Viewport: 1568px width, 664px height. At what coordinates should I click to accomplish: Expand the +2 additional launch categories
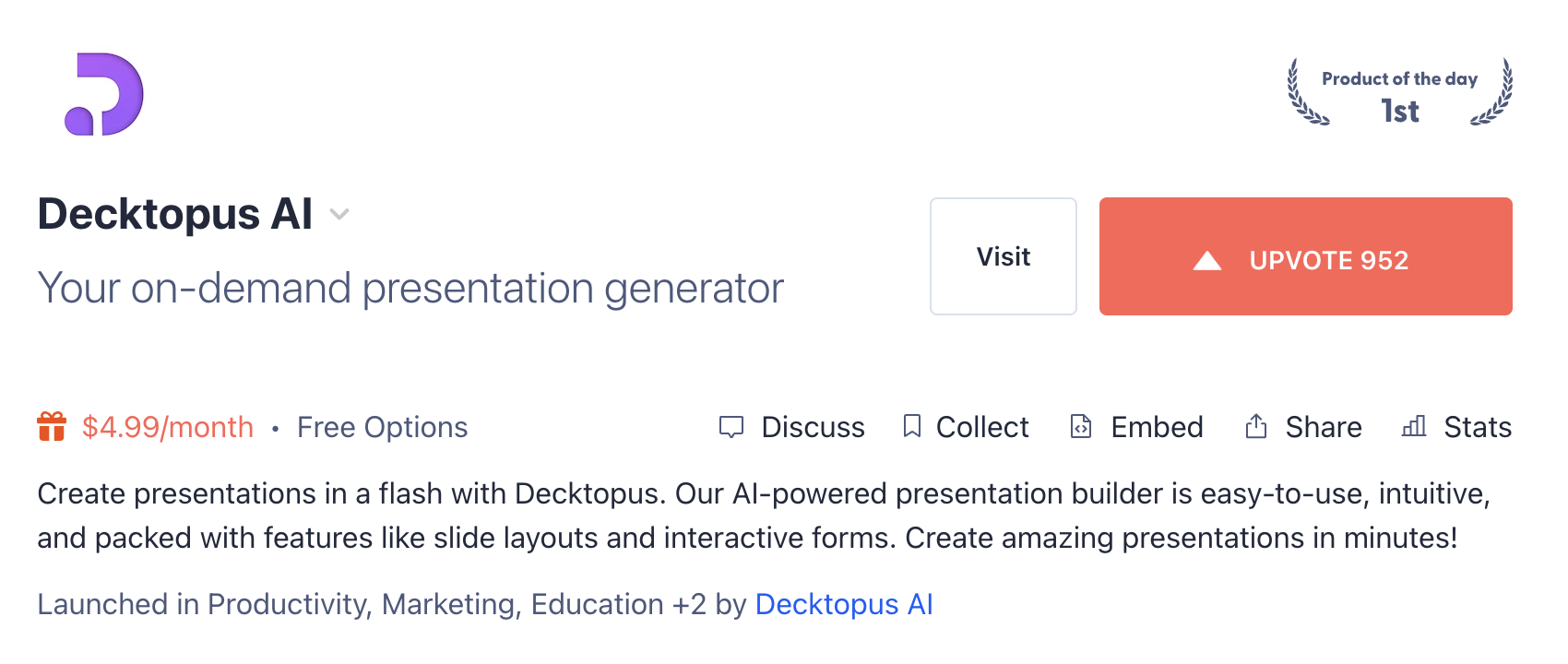coord(688,605)
